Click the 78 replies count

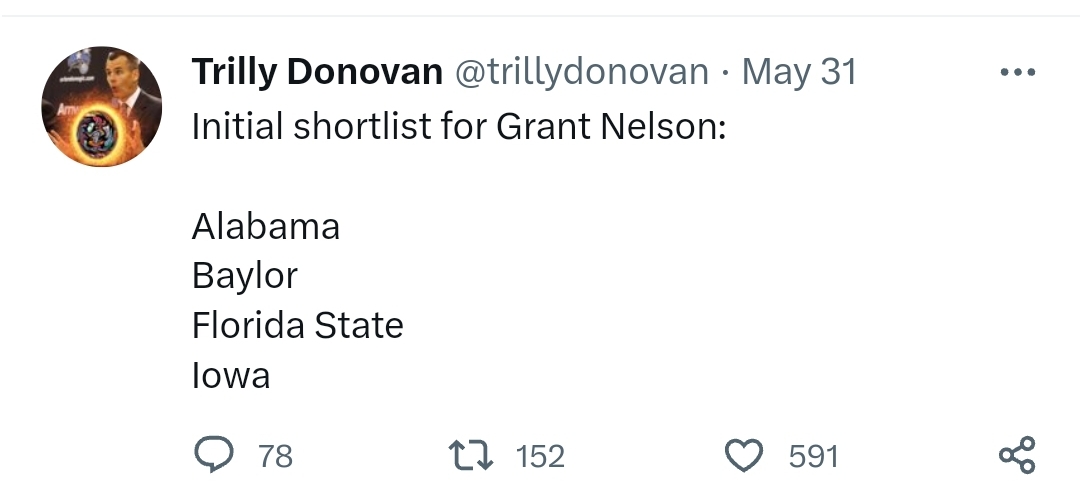click(275, 457)
